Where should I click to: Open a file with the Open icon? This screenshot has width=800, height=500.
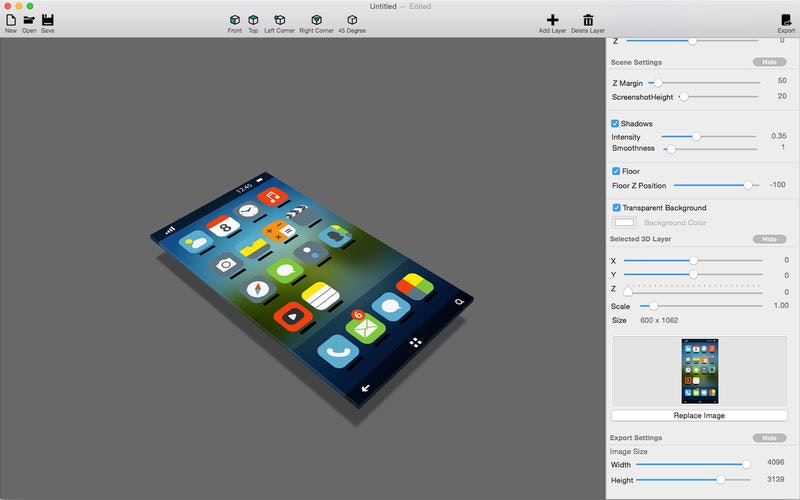[29, 23]
